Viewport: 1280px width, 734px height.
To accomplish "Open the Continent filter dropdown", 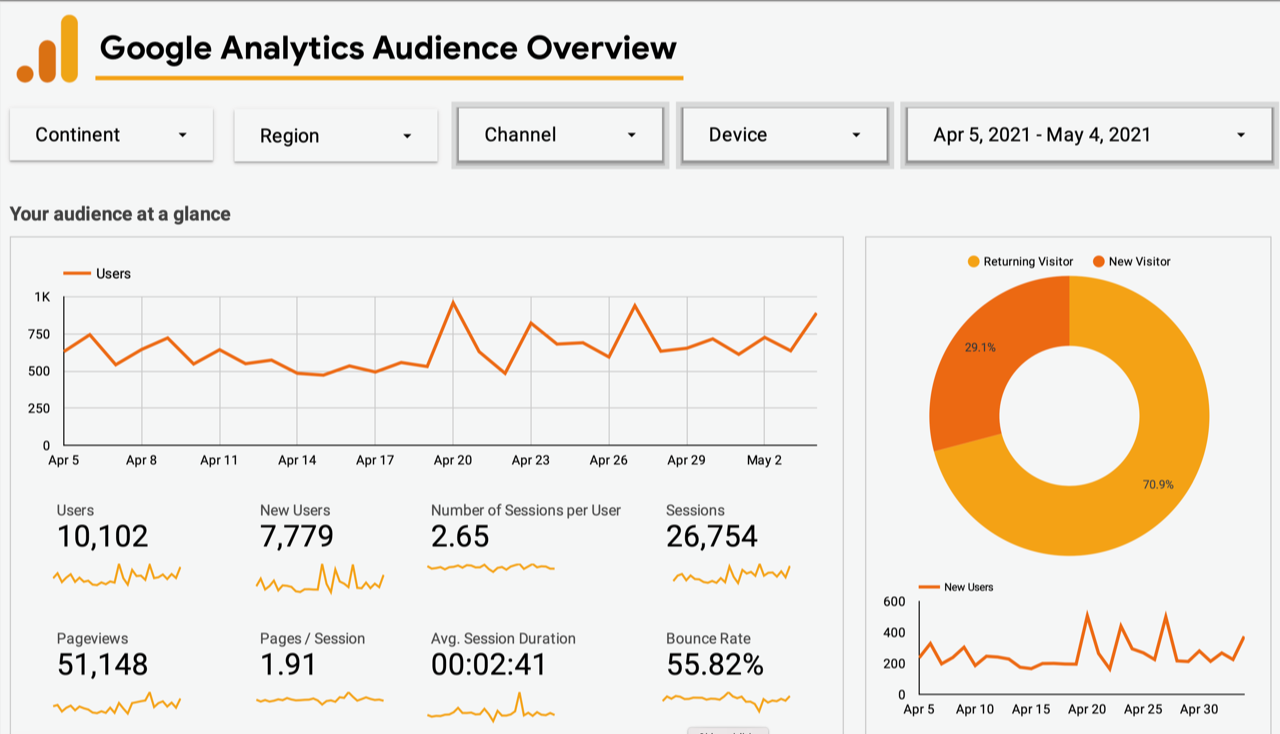I will point(111,134).
